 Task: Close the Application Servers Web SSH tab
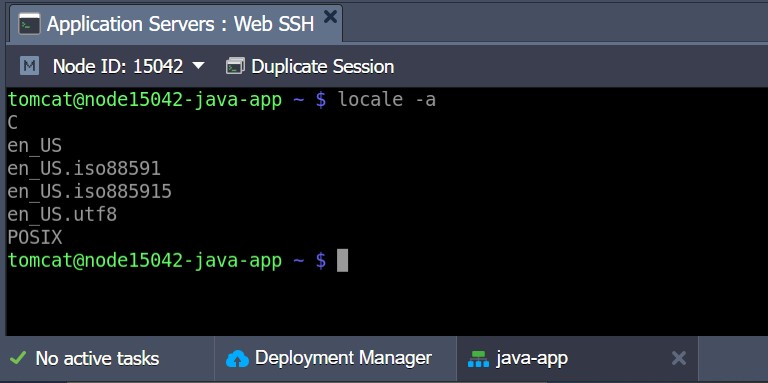(331, 17)
